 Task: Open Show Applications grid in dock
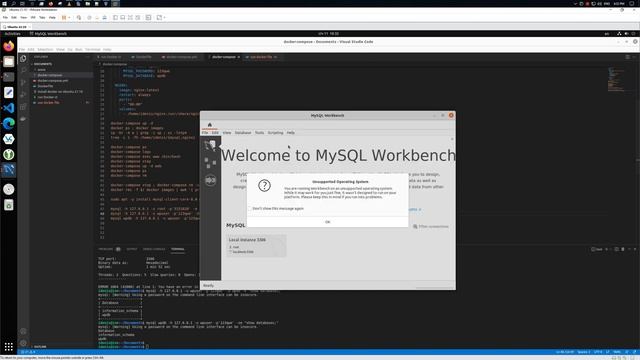pos(9,347)
